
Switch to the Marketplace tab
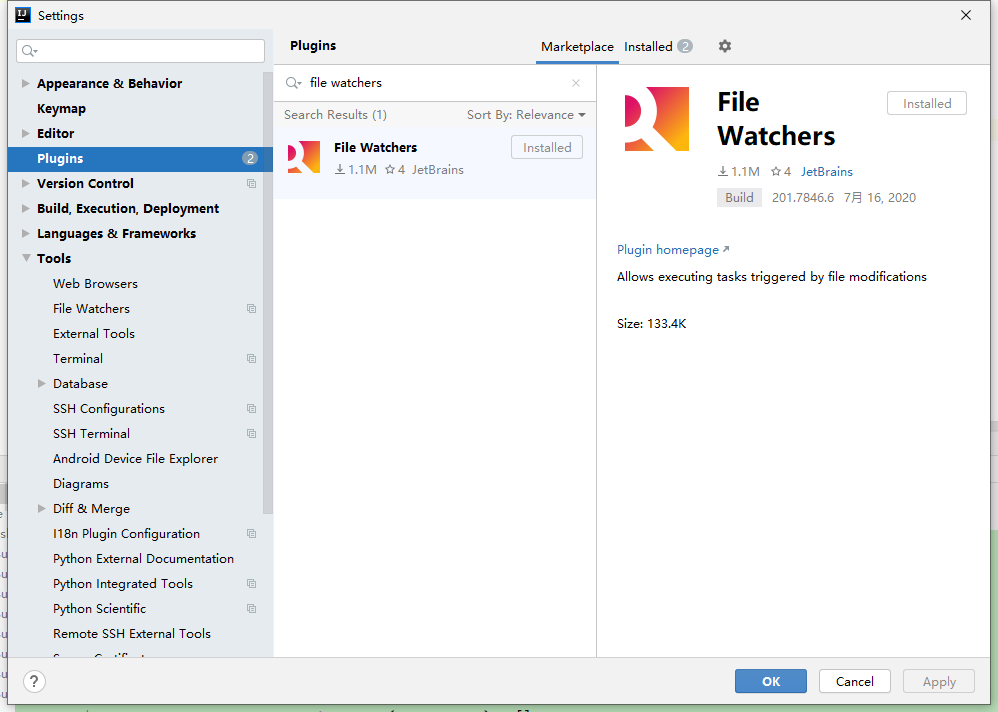pyautogui.click(x=577, y=46)
